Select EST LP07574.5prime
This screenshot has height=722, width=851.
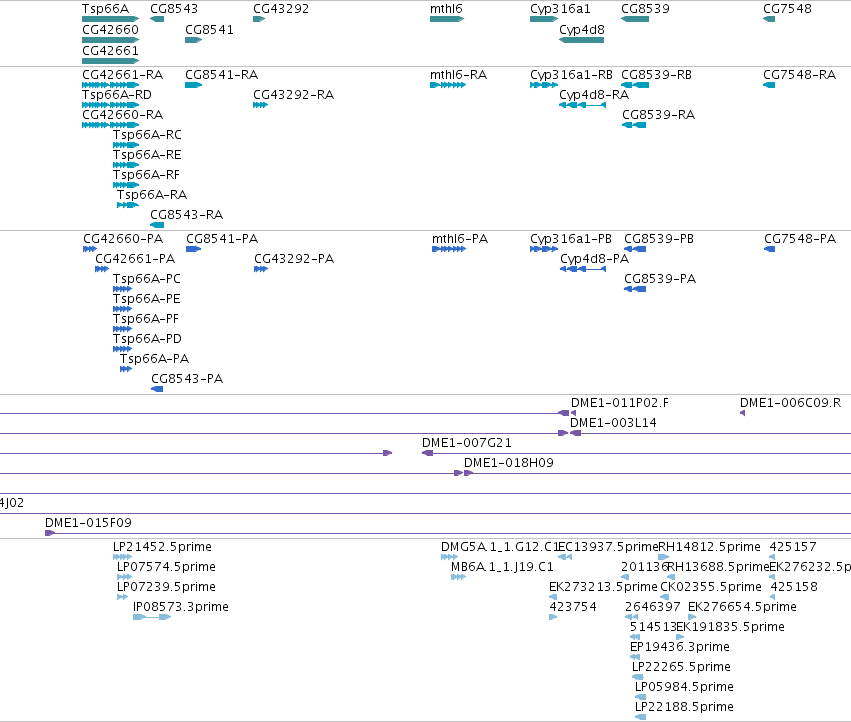pos(124,577)
